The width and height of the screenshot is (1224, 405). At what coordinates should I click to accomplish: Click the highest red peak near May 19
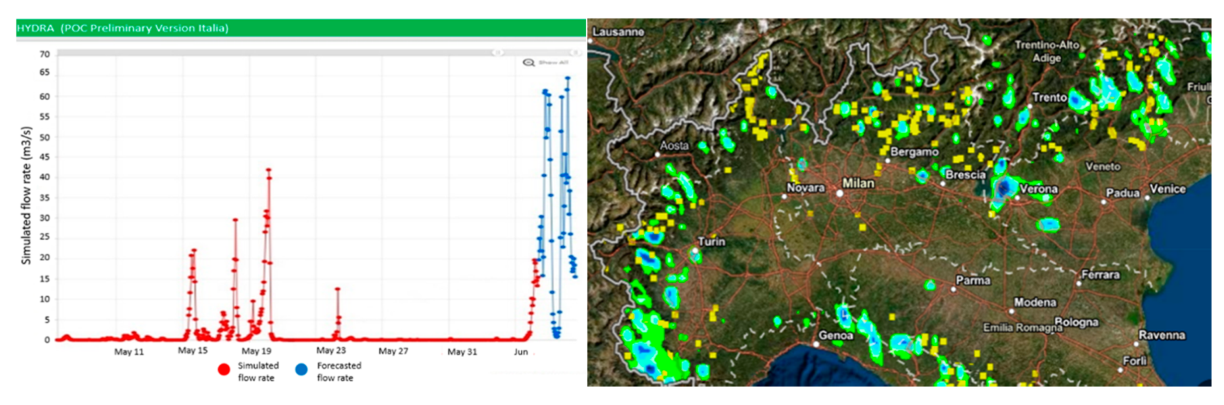click(268, 170)
